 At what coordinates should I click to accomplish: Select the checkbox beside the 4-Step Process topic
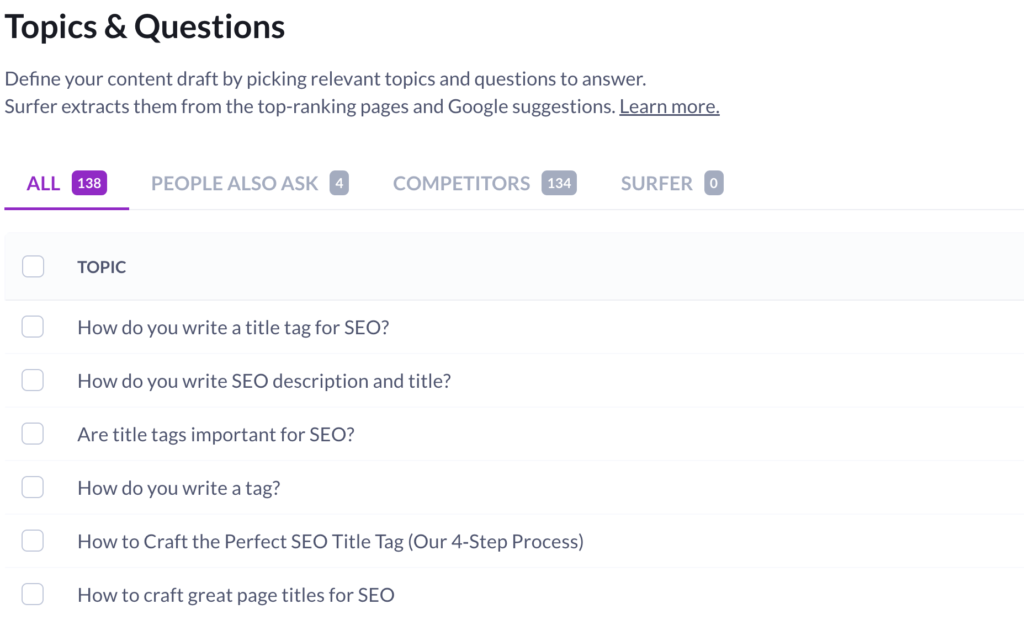click(33, 540)
